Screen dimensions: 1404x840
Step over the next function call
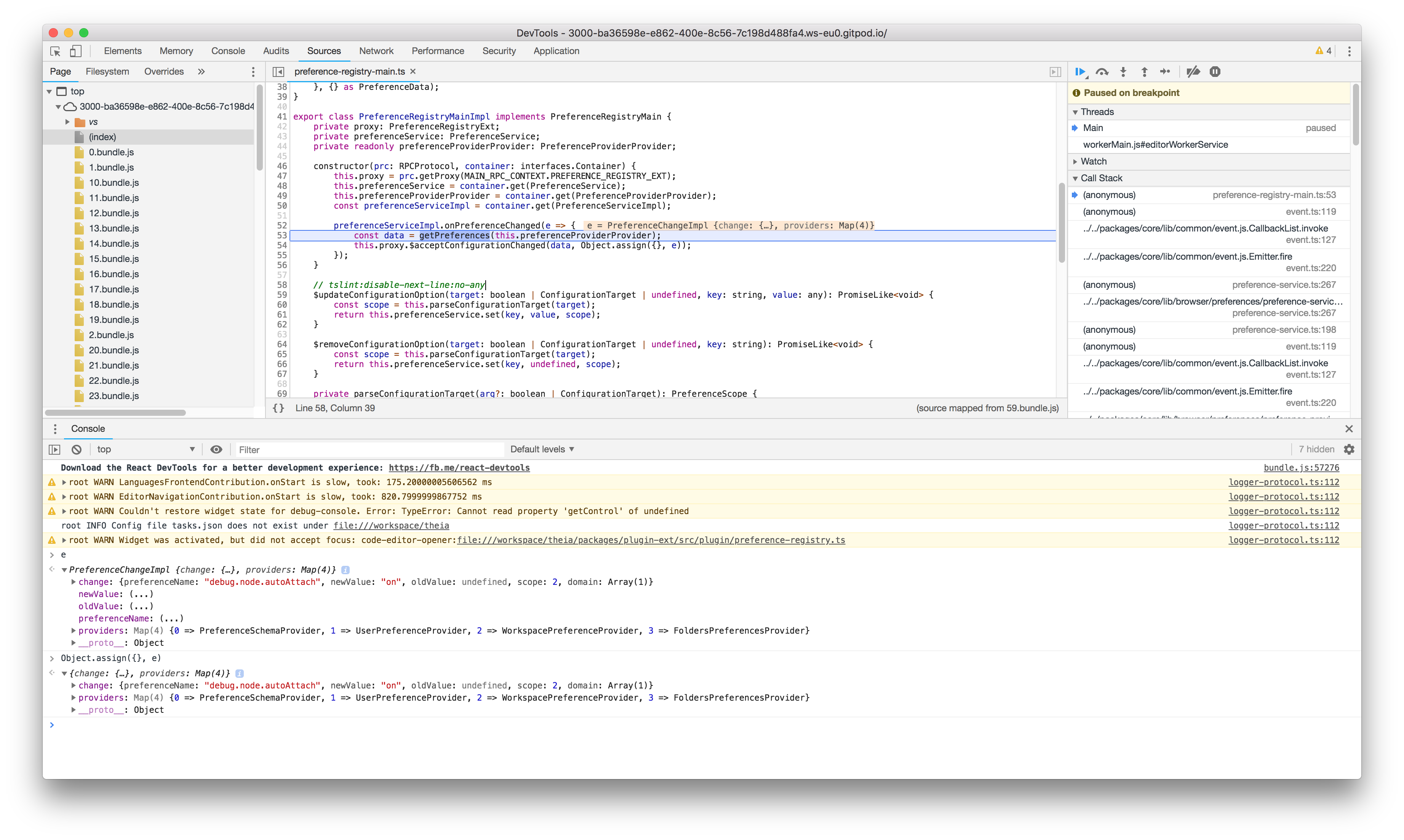pos(1102,72)
